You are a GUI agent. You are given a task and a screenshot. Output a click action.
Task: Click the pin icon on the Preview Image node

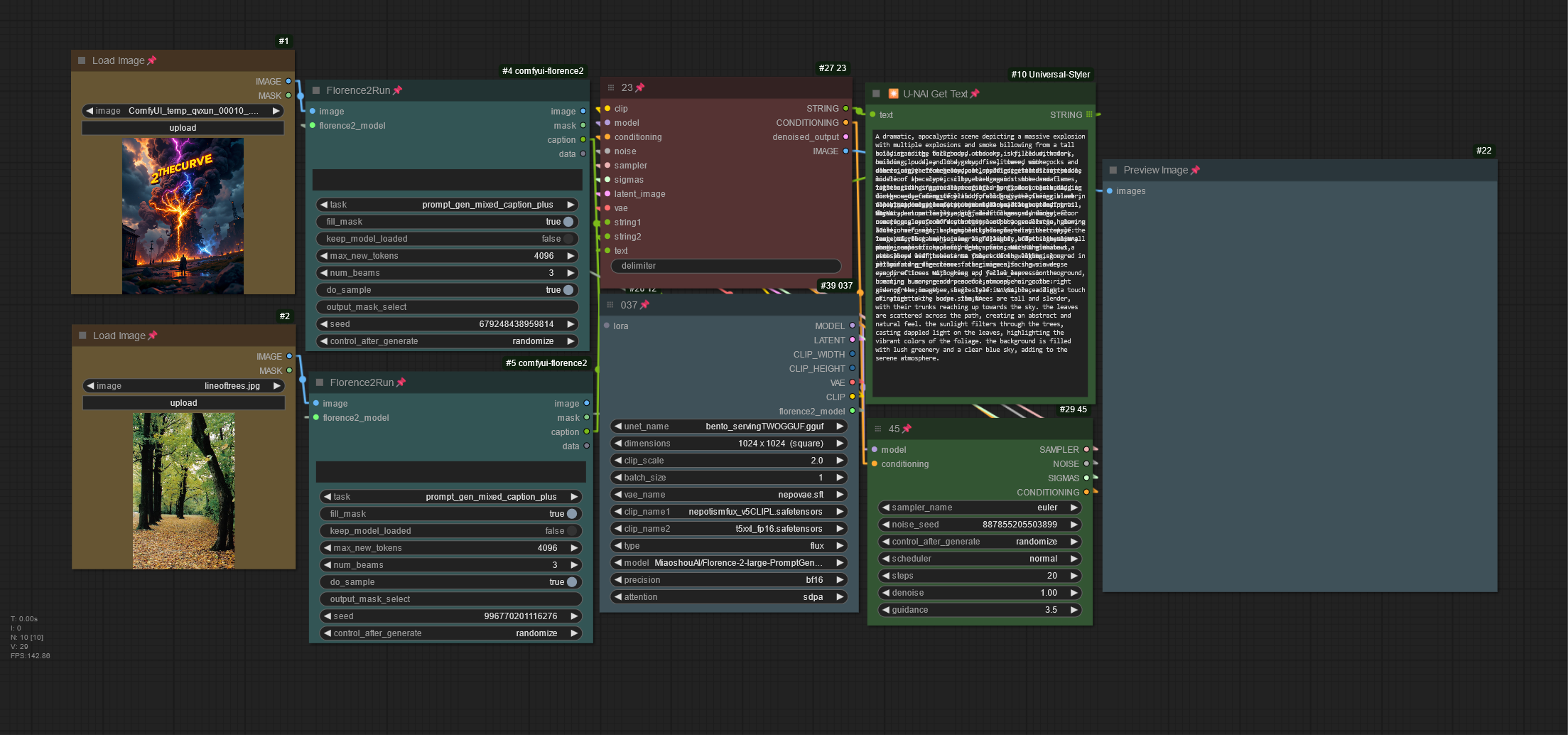tap(1195, 170)
